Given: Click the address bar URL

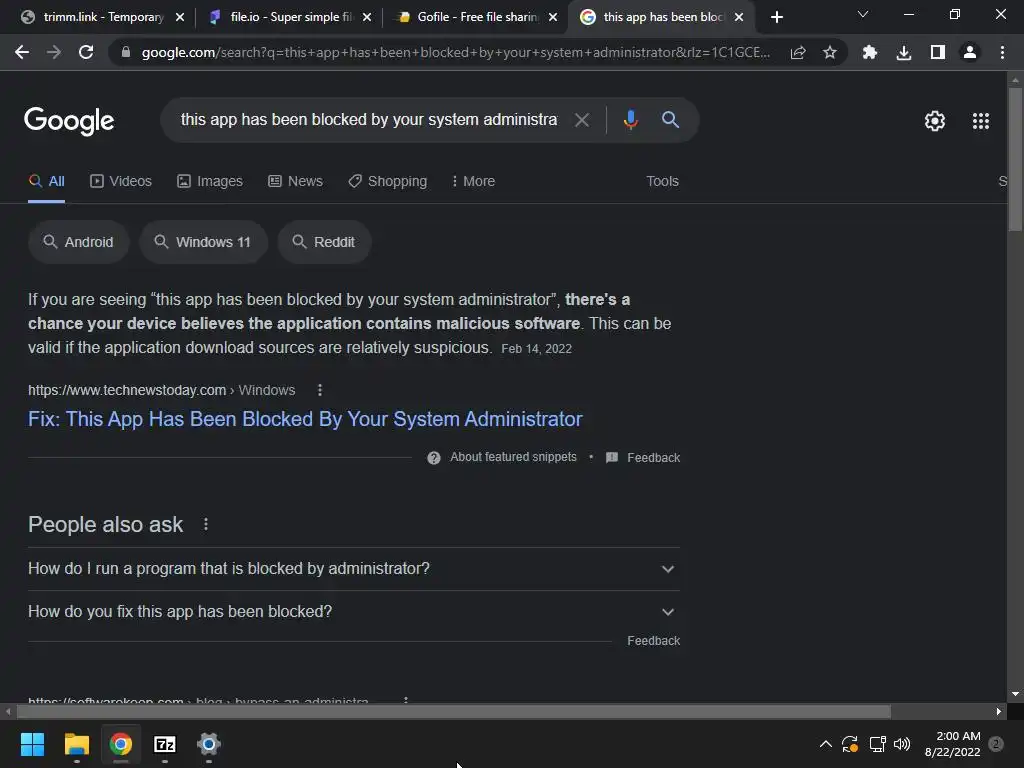Looking at the screenshot, I should click(x=455, y=52).
